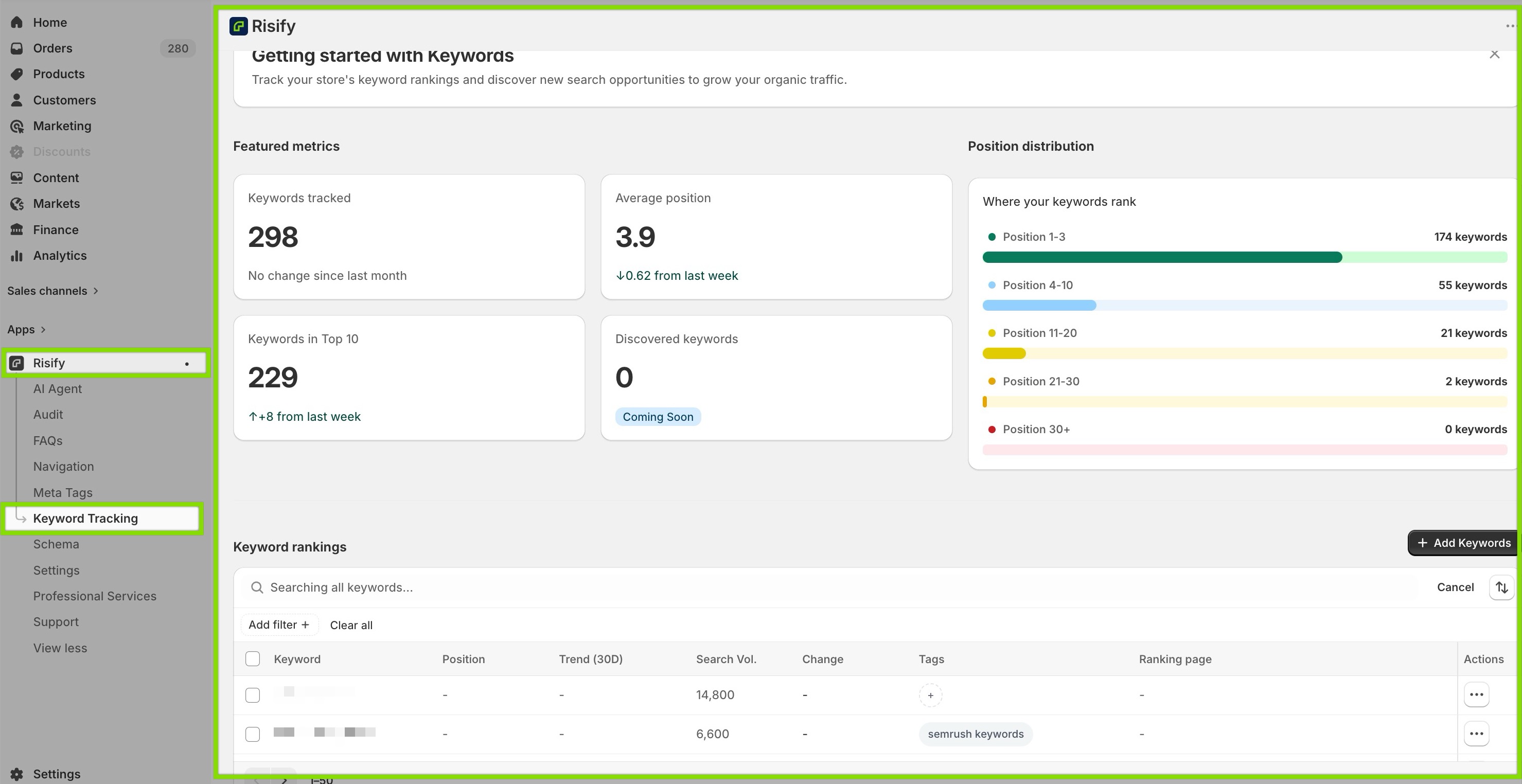Click the sort arrows icon button
Screen dimensions: 1522x784
tap(1501, 587)
